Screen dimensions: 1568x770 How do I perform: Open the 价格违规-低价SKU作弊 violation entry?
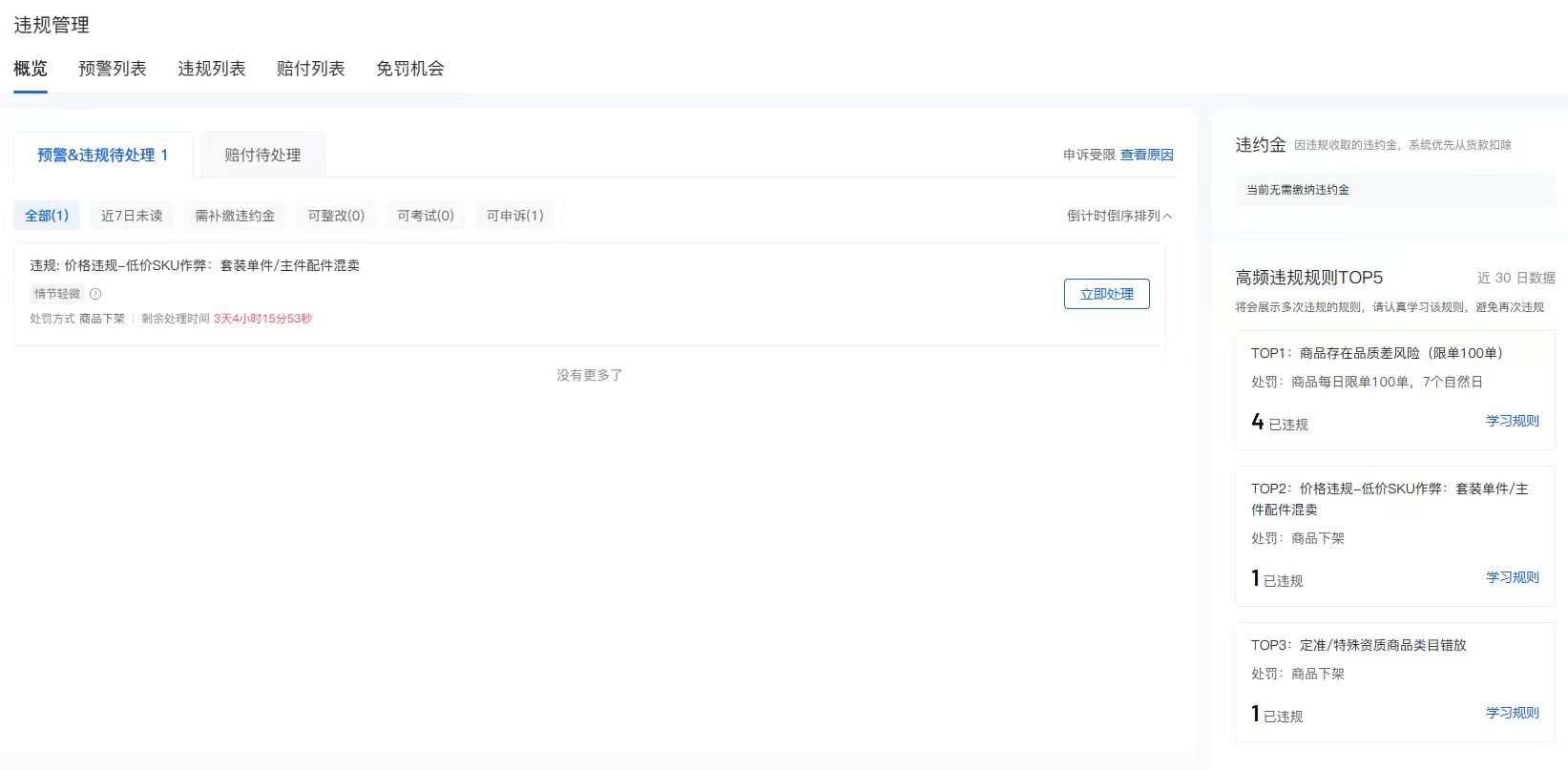tap(195, 265)
